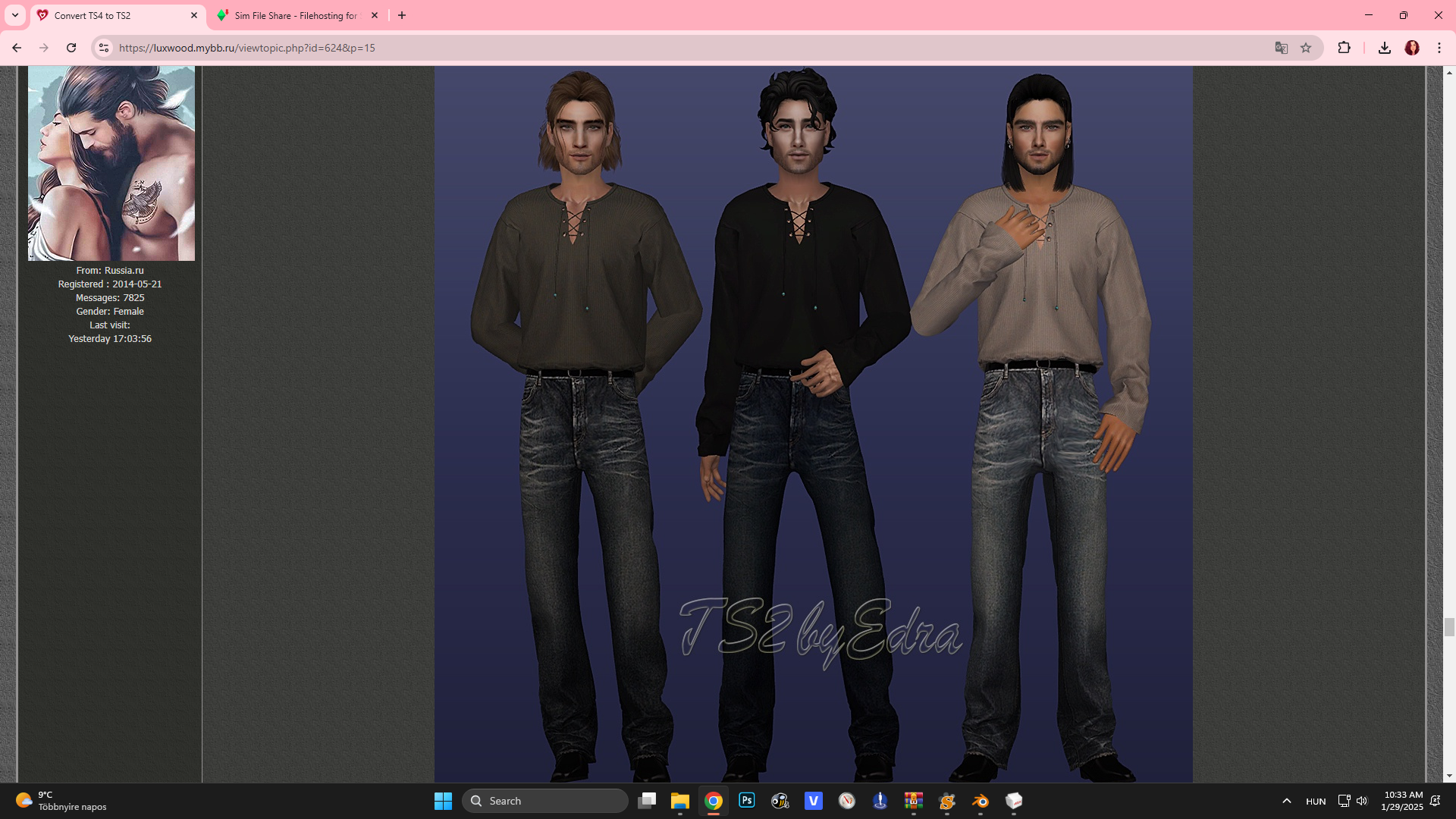Image resolution: width=1456 pixels, height=819 pixels.
Task: Click the scrollbar up arrow
Action: pyautogui.click(x=1449, y=72)
